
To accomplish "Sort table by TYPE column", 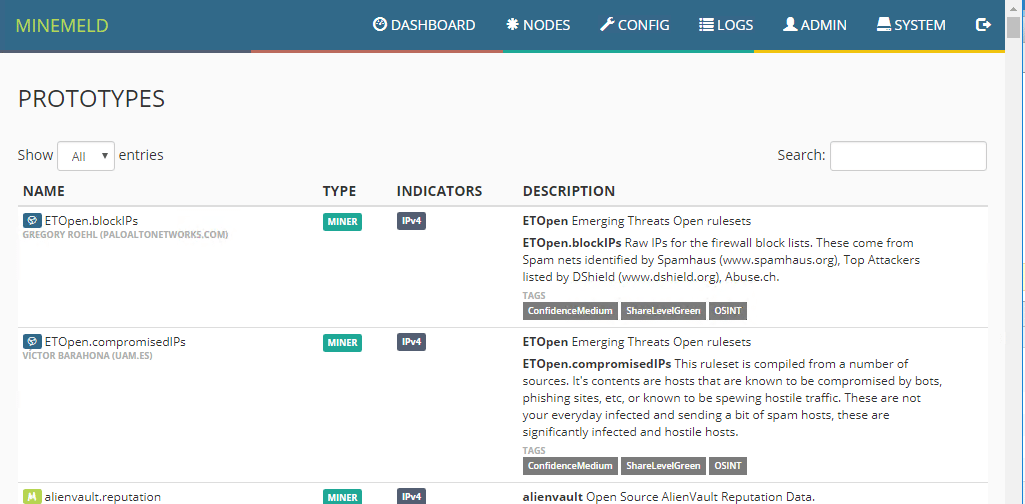I will click(x=339, y=191).
